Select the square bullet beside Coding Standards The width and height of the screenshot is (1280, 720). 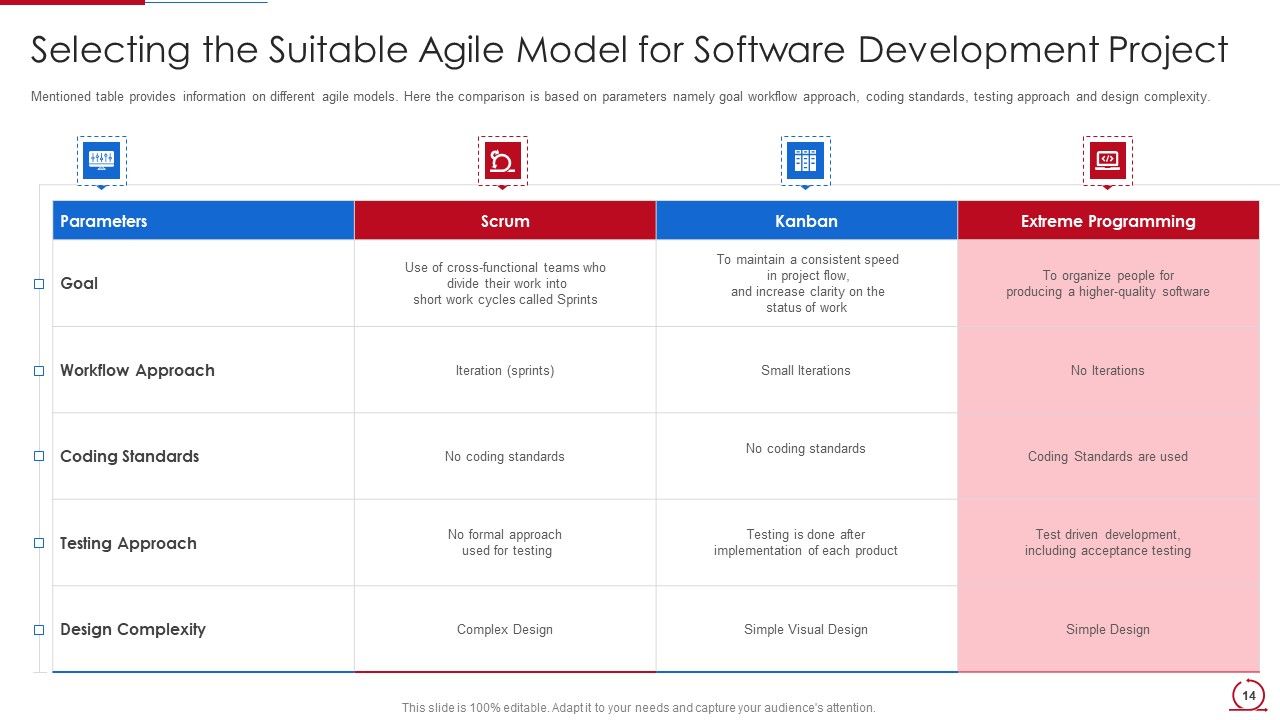(x=39, y=456)
